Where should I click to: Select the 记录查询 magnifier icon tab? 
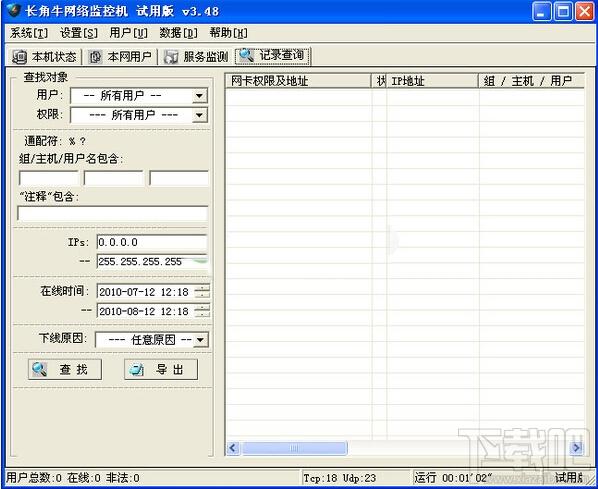(x=246, y=56)
